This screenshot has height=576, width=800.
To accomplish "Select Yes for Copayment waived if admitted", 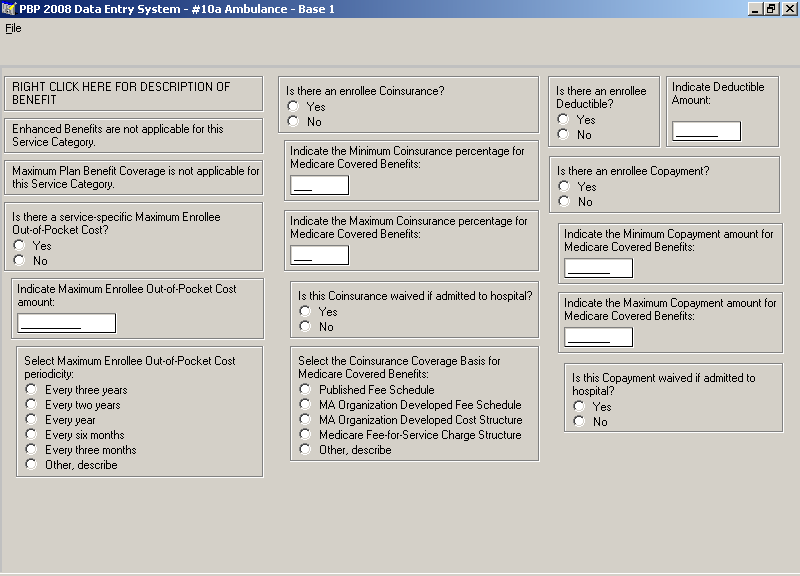I will tap(579, 406).
